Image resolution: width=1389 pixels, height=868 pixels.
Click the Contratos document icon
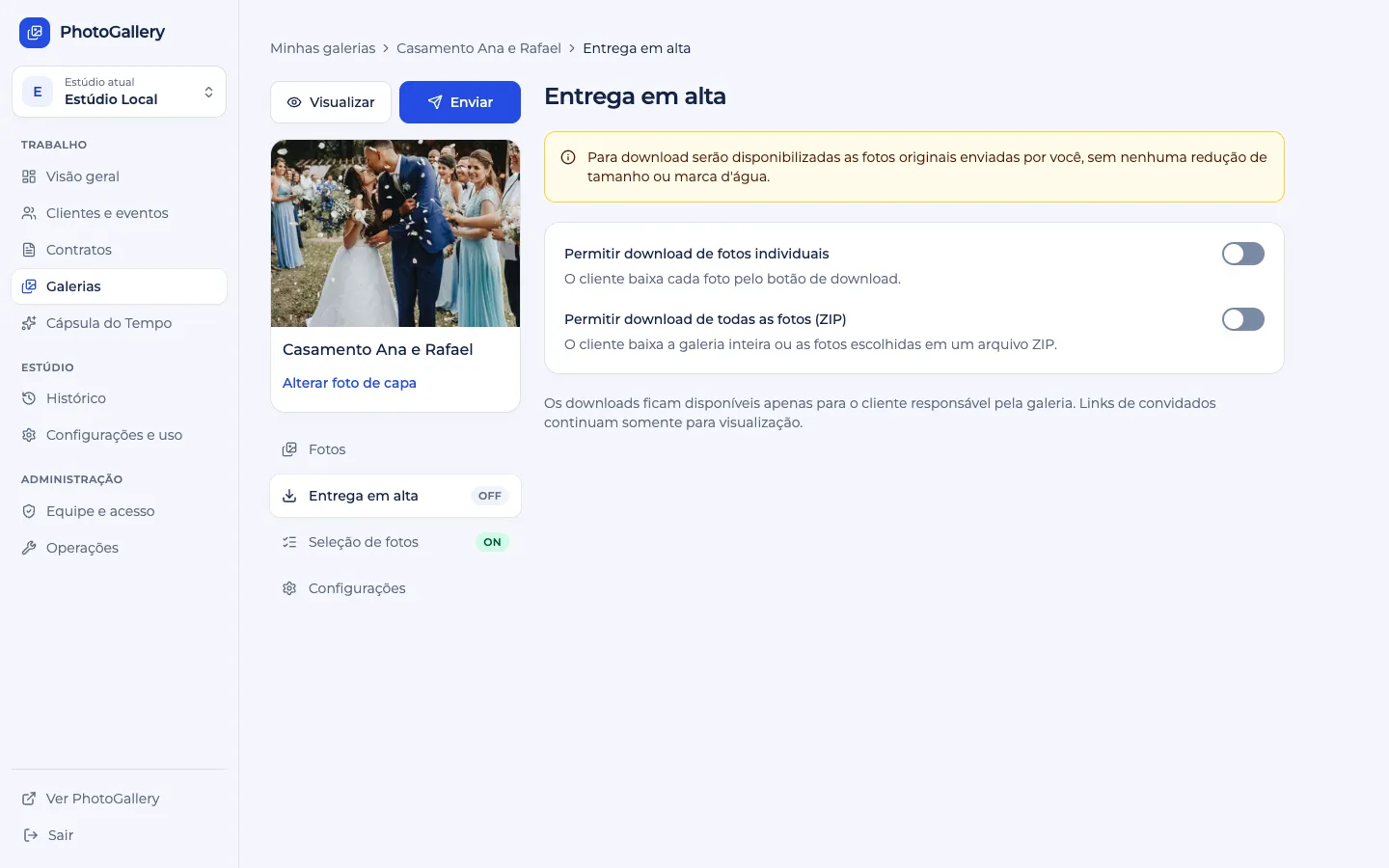29,250
